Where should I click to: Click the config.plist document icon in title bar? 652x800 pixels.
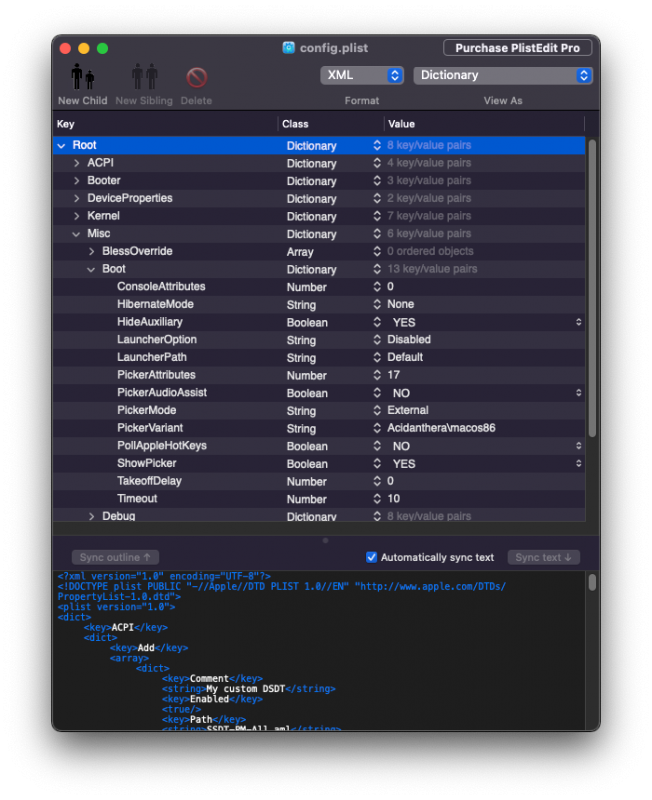[x=289, y=48]
